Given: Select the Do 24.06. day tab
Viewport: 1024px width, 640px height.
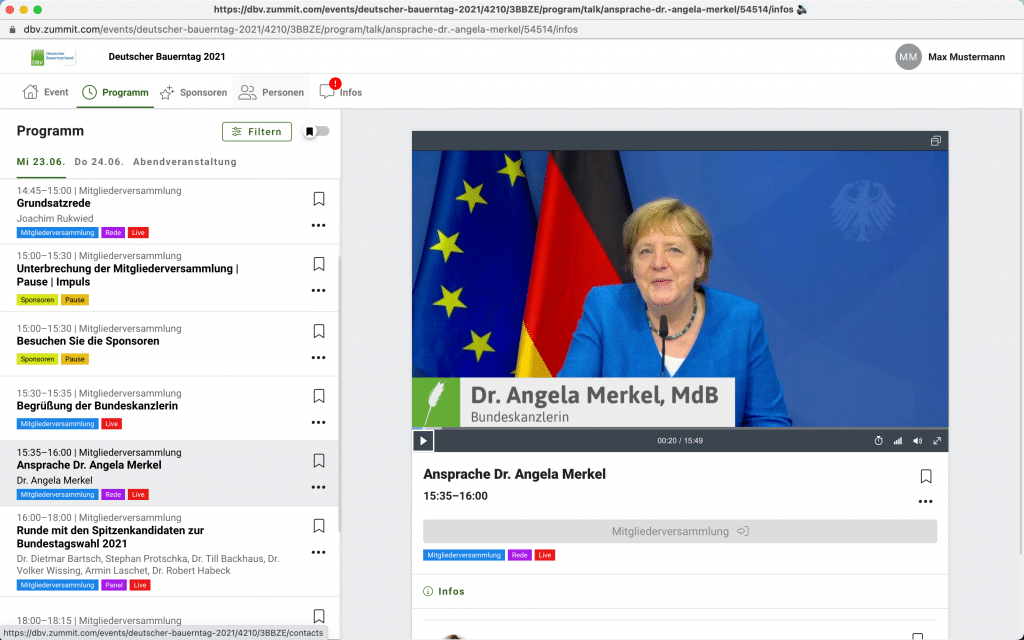Looking at the screenshot, I should coord(99,161).
